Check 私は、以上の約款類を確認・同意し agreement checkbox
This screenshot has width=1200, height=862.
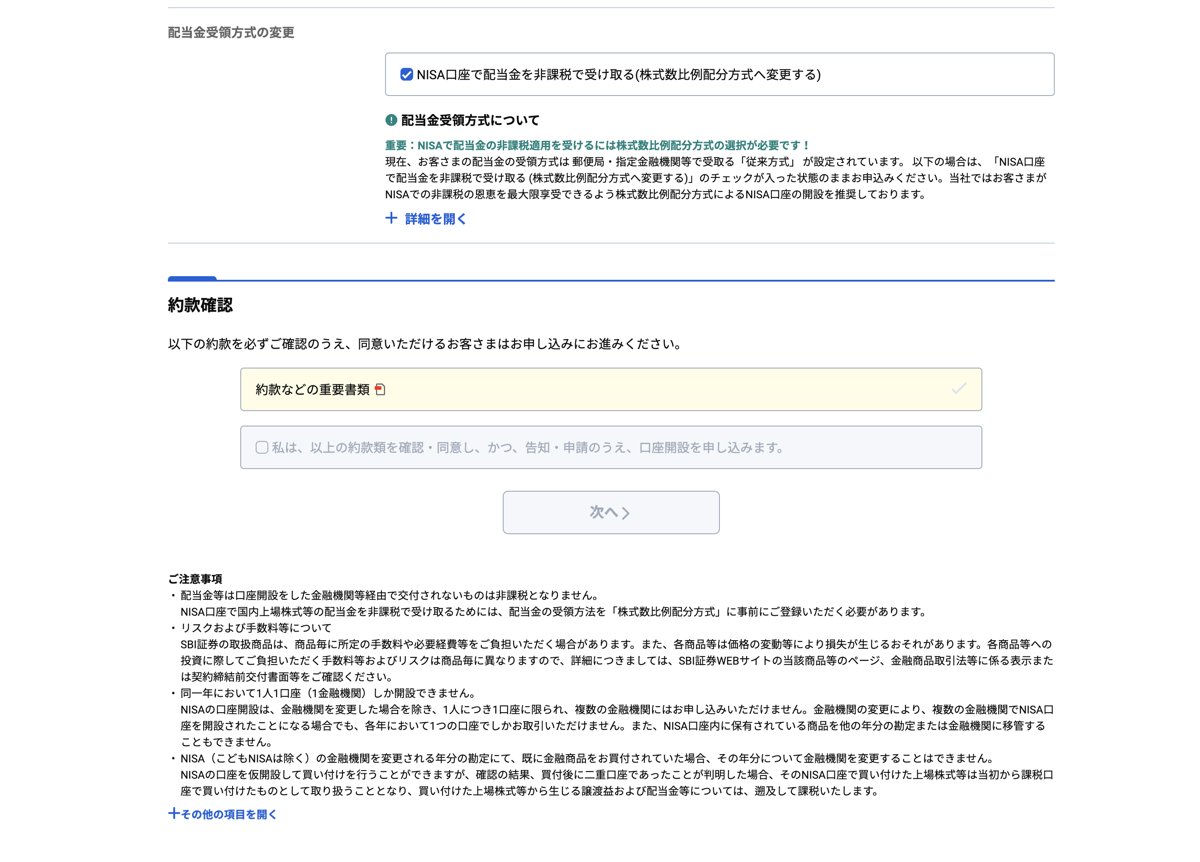[x=262, y=448]
